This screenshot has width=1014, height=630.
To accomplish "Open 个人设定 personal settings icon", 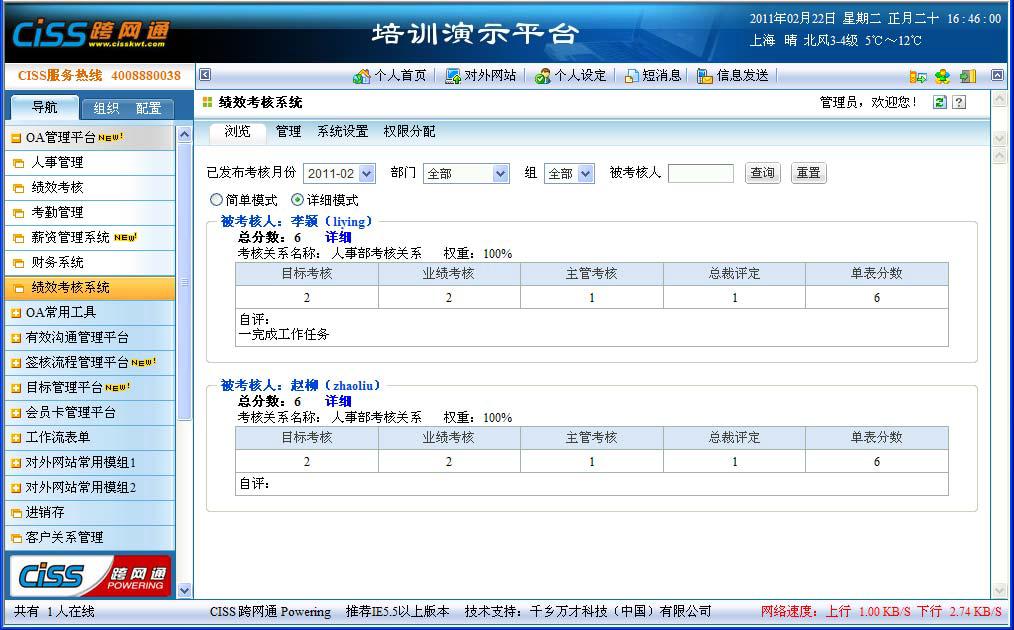I will (540, 75).
